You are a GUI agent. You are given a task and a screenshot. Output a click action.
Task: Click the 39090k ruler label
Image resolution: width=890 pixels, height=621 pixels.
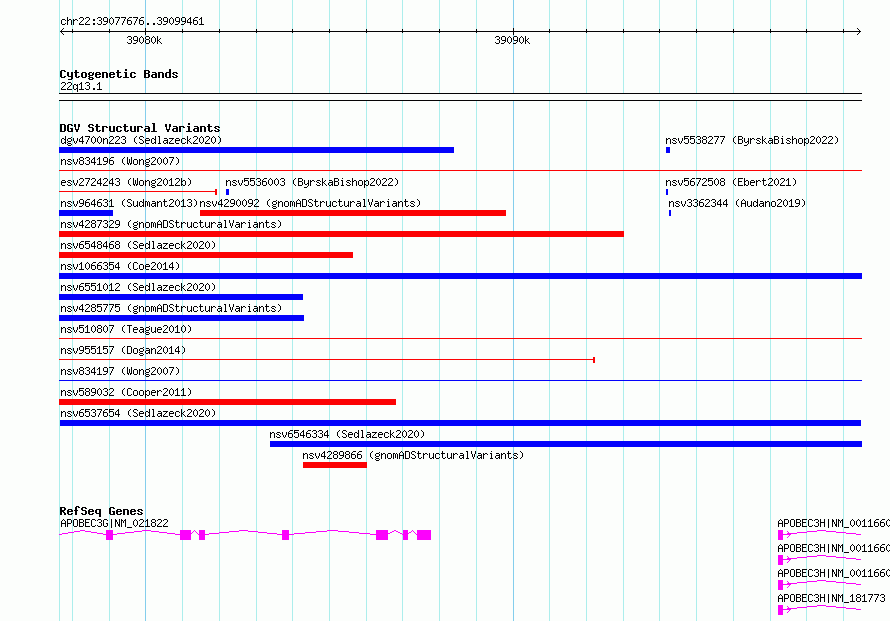click(512, 40)
